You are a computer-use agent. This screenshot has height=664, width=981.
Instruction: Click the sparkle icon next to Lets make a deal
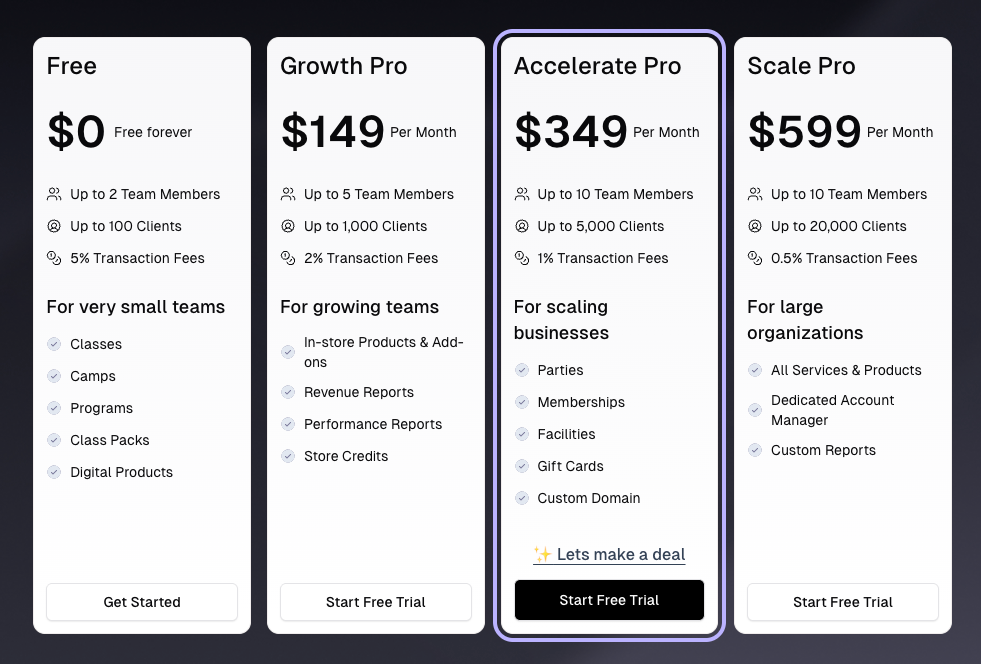[541, 554]
